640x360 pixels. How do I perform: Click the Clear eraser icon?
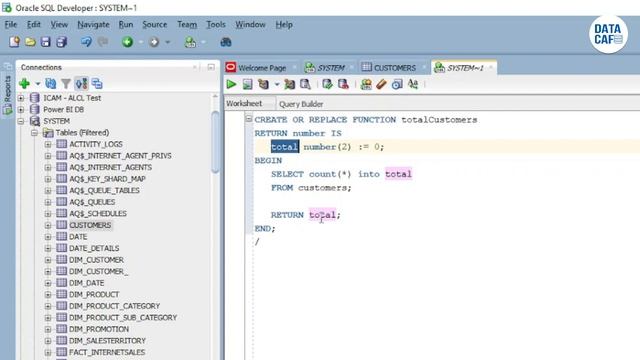(x=381, y=84)
